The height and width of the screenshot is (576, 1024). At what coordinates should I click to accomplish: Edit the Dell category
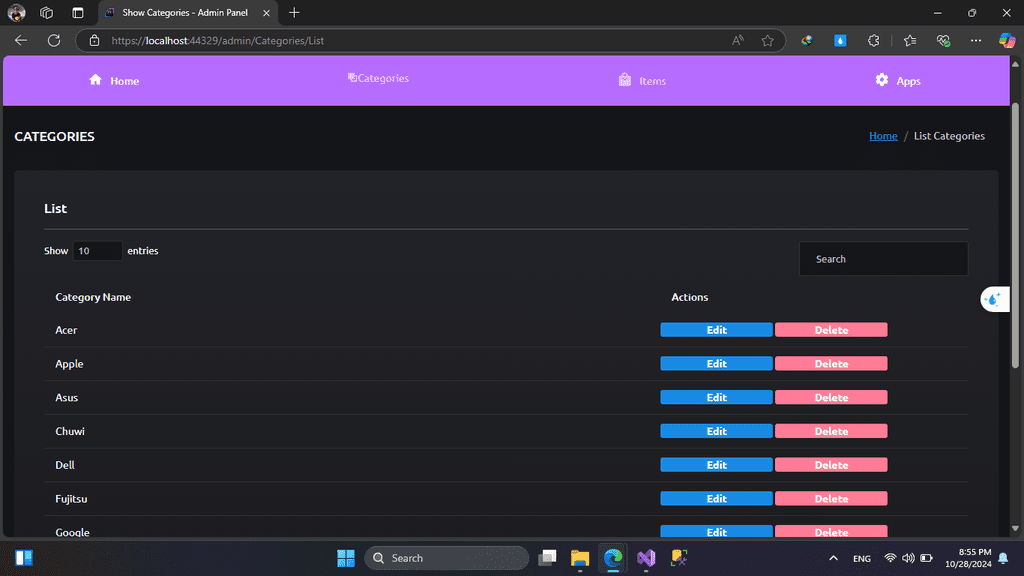pyautogui.click(x=716, y=465)
